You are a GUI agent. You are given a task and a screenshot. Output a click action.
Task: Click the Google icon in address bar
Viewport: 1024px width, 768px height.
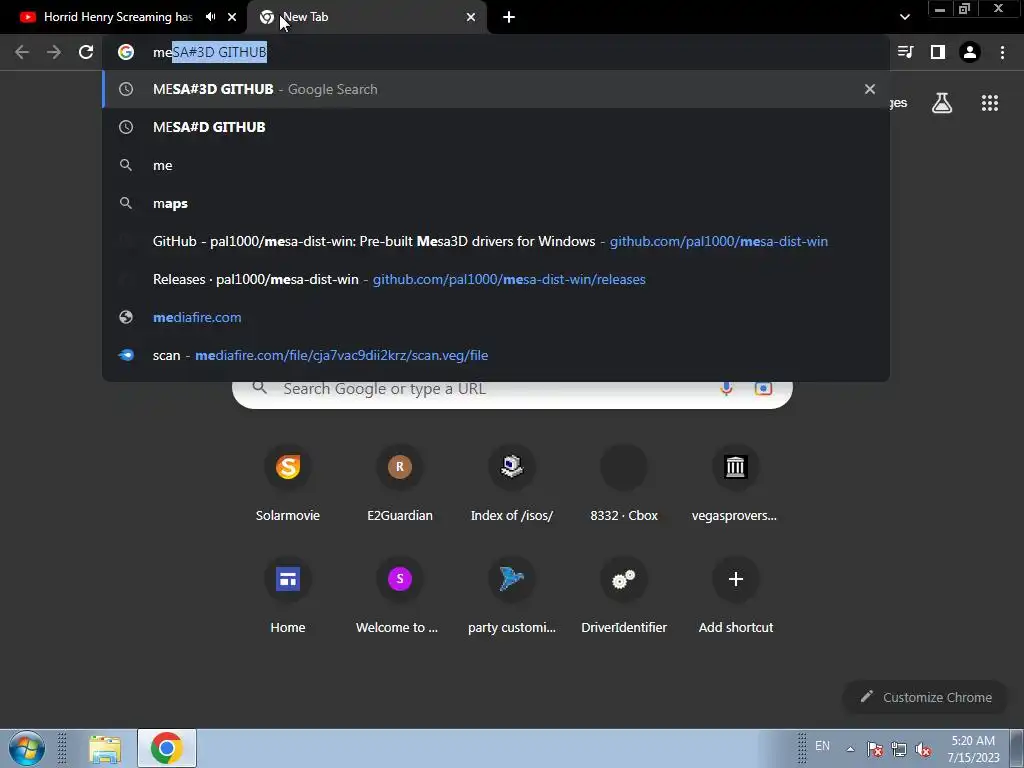pos(126,52)
